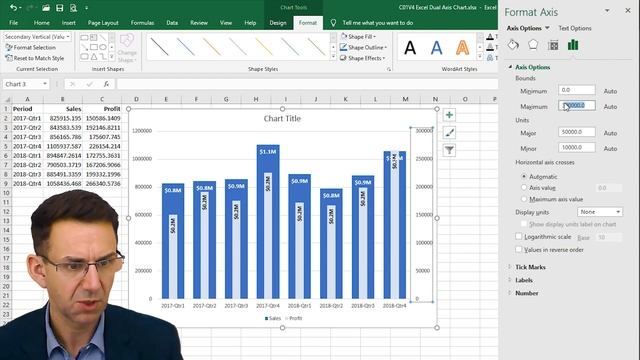The image size is (640, 360).
Task: Open Shape Styles dialog launcher
Action: [x=389, y=69]
